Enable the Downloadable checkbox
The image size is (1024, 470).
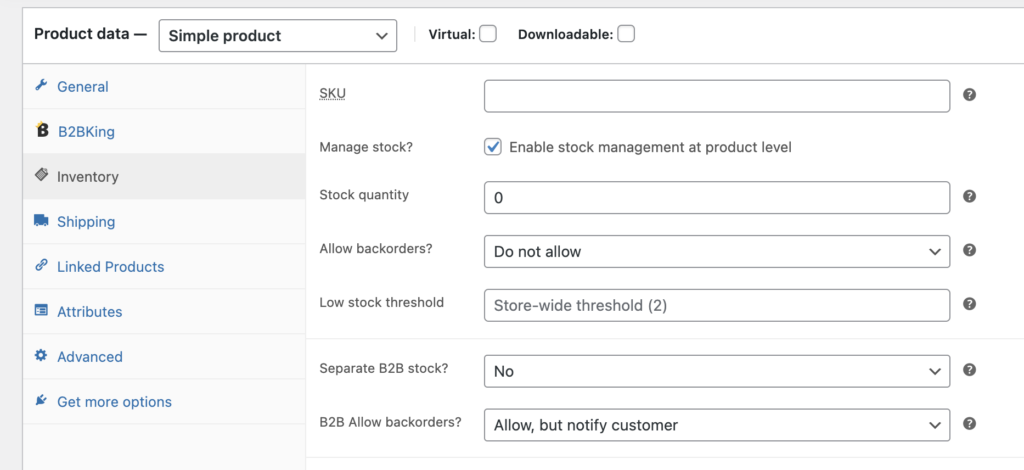click(x=626, y=34)
